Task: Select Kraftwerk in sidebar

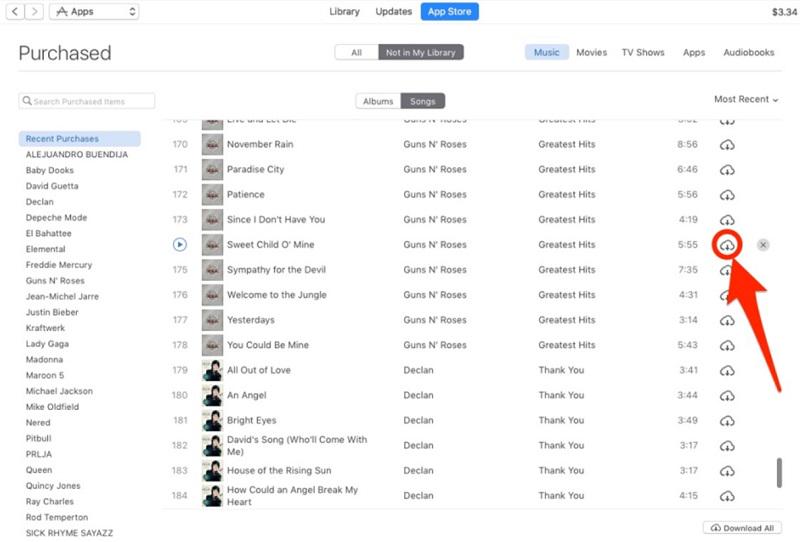Action: click(45, 328)
